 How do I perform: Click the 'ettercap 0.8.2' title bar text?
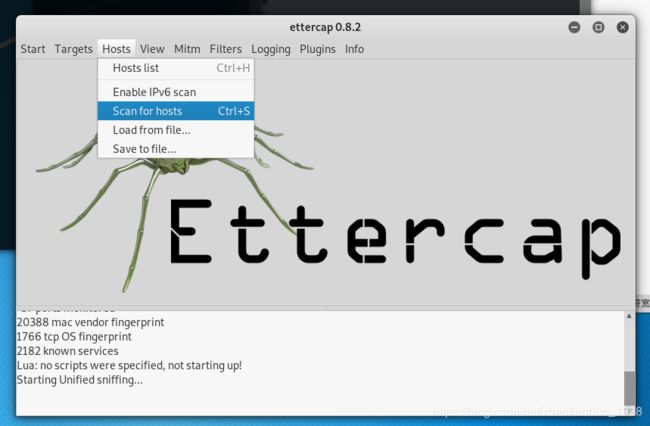(x=325, y=27)
